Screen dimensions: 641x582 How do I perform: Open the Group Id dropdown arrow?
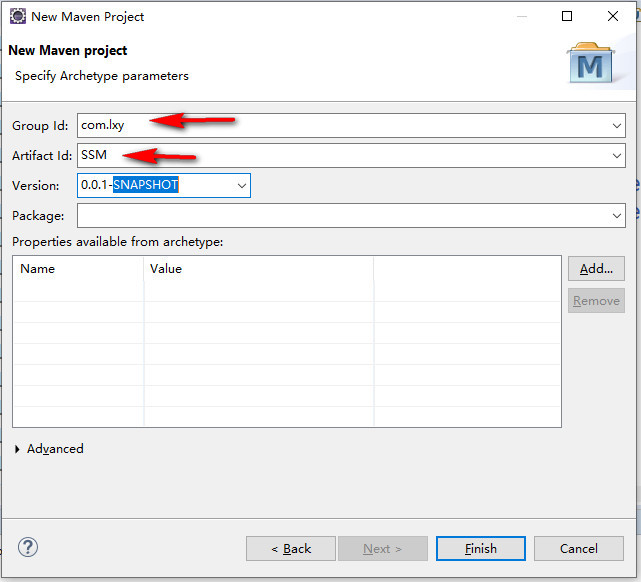coord(616,126)
